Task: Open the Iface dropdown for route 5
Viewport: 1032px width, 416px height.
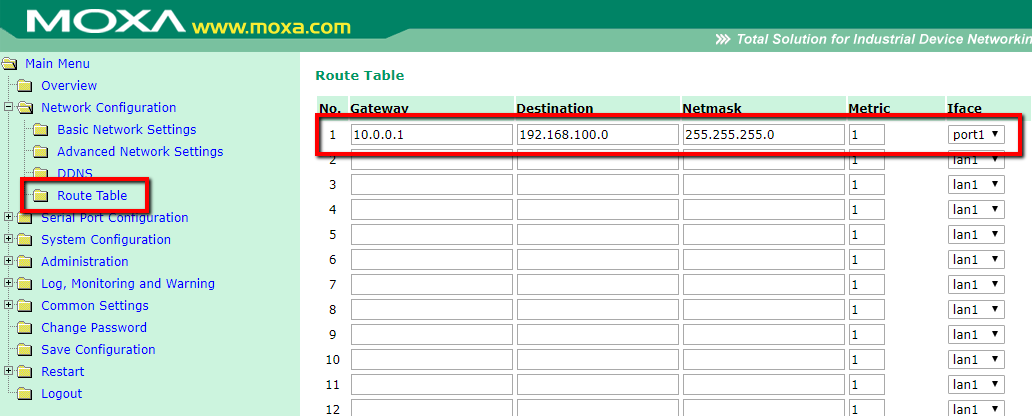Action: tap(975, 234)
